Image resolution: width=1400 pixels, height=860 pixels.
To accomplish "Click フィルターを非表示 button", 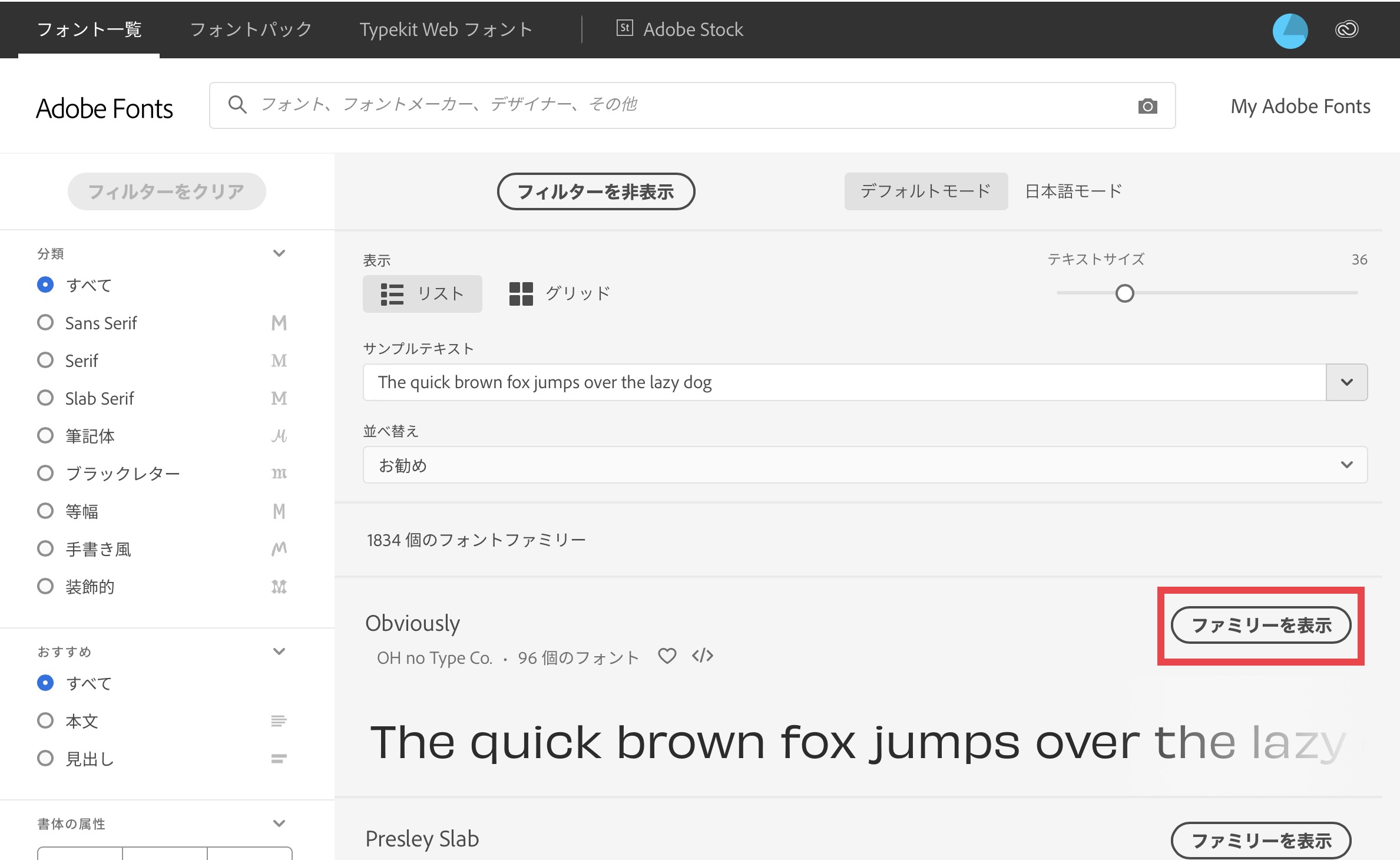I will tap(595, 191).
